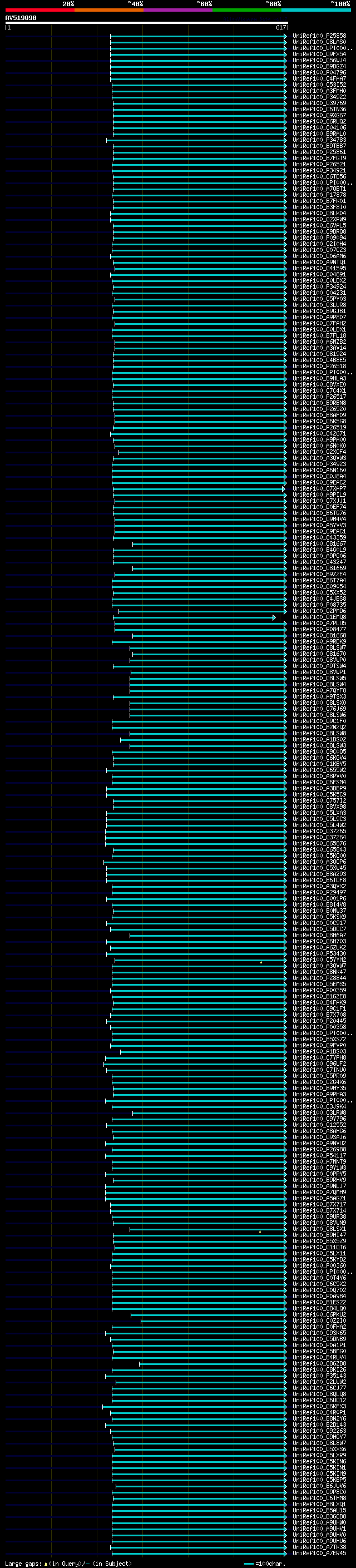Screen dimensions: 356x1568
Task: Select the UniRef100_C1KBY5 label
Action: 319,763
